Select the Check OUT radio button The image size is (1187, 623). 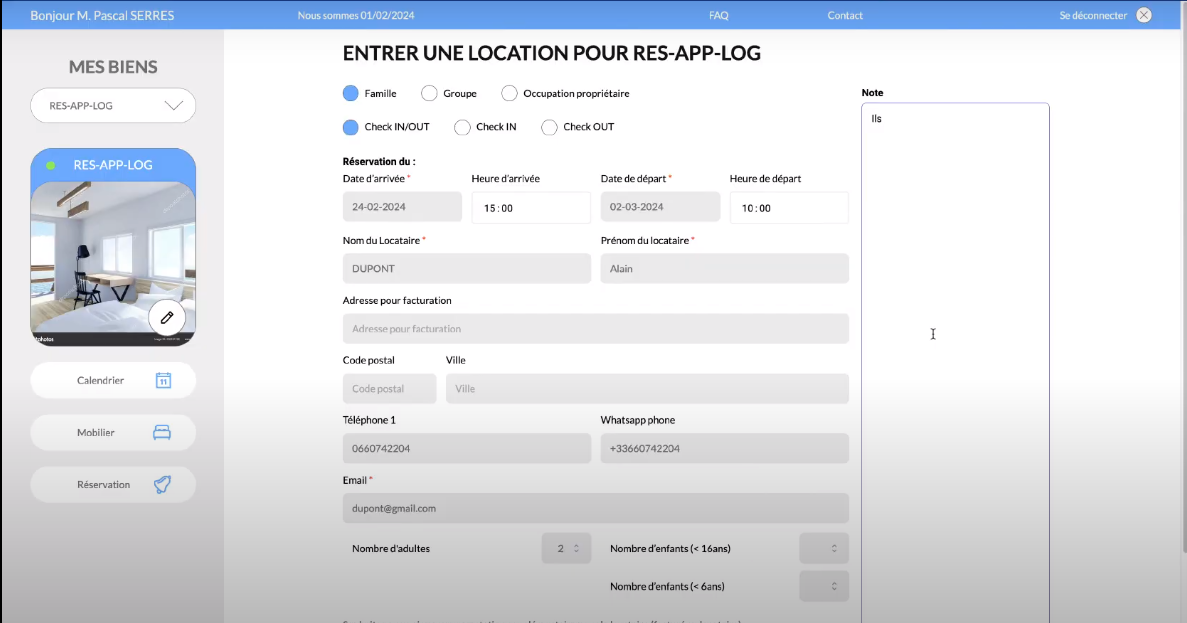point(549,127)
